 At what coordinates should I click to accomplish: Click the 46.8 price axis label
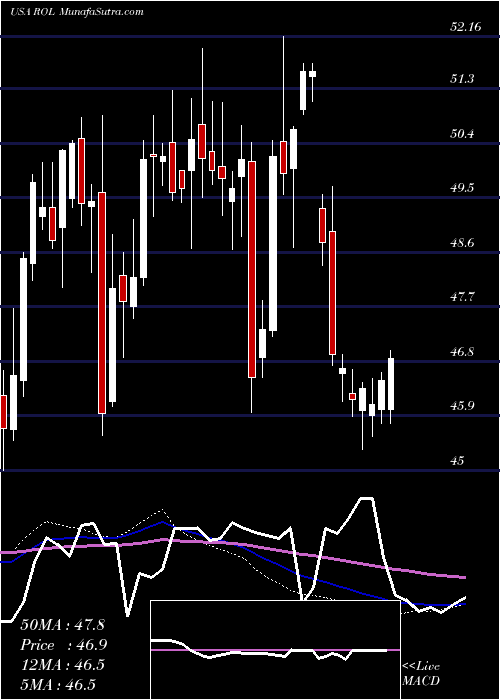462,351
